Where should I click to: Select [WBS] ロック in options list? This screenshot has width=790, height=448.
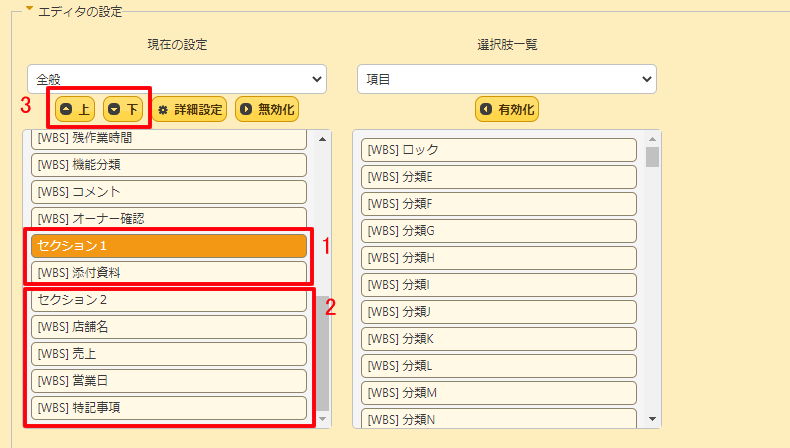[x=499, y=150]
